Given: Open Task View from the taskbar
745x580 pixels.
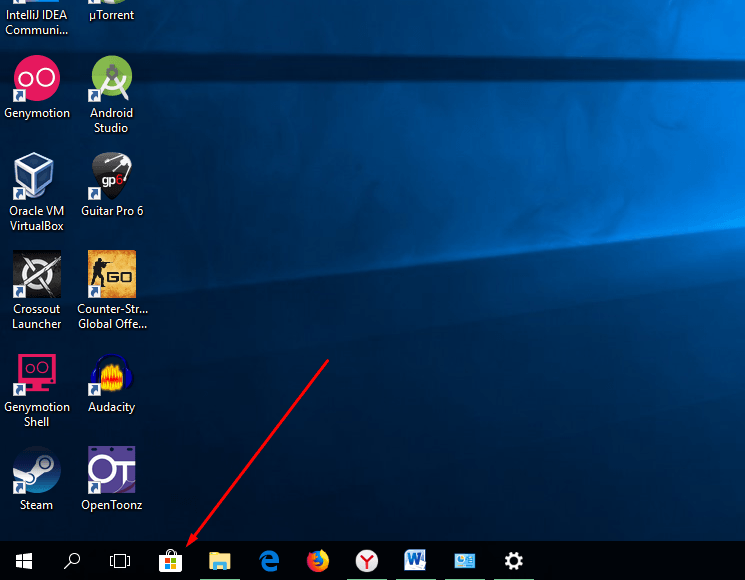Looking at the screenshot, I should pyautogui.click(x=120, y=561).
